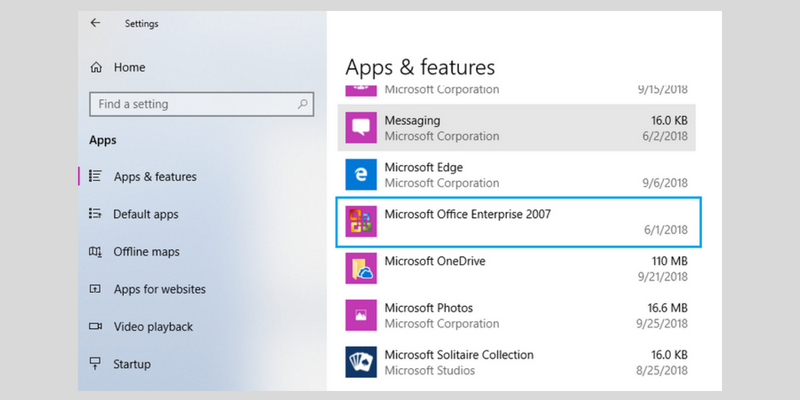Viewport: 800px width, 400px height.
Task: Select the Messaging app list row
Action: click(x=516, y=128)
